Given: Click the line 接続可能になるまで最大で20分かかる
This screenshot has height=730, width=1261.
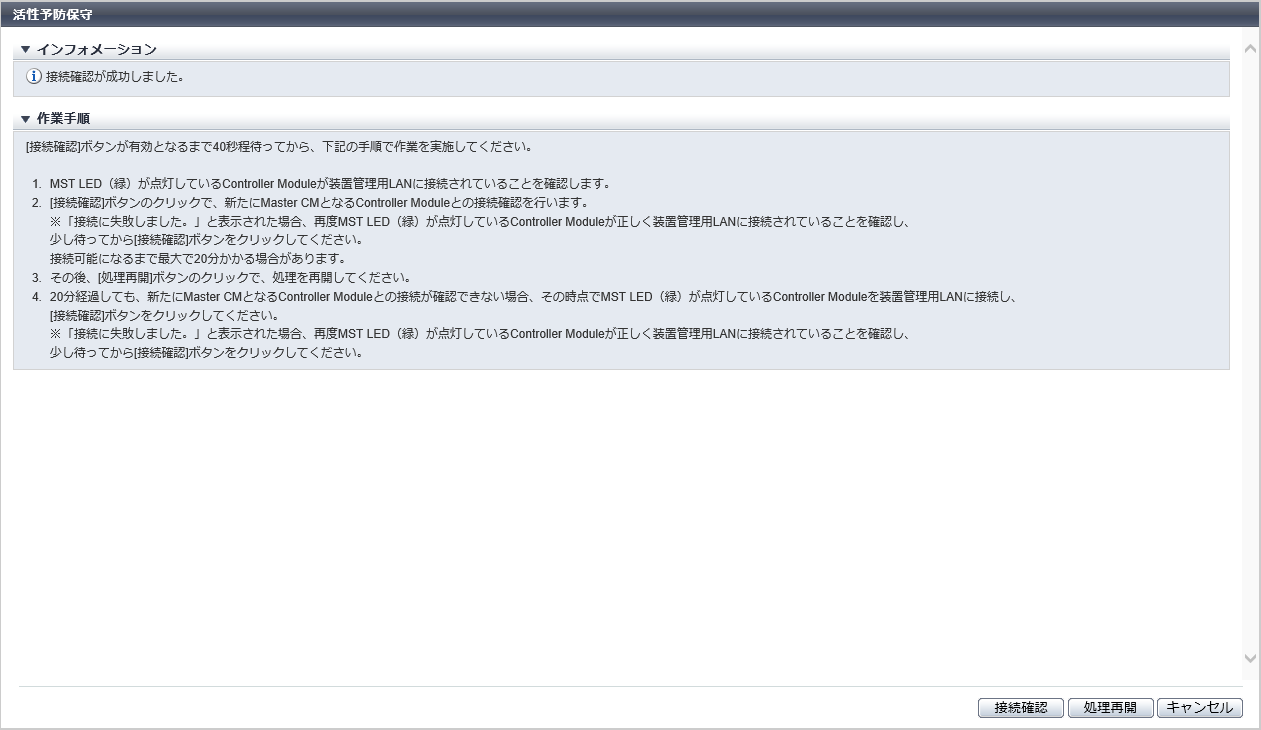Looking at the screenshot, I should (x=197, y=258).
